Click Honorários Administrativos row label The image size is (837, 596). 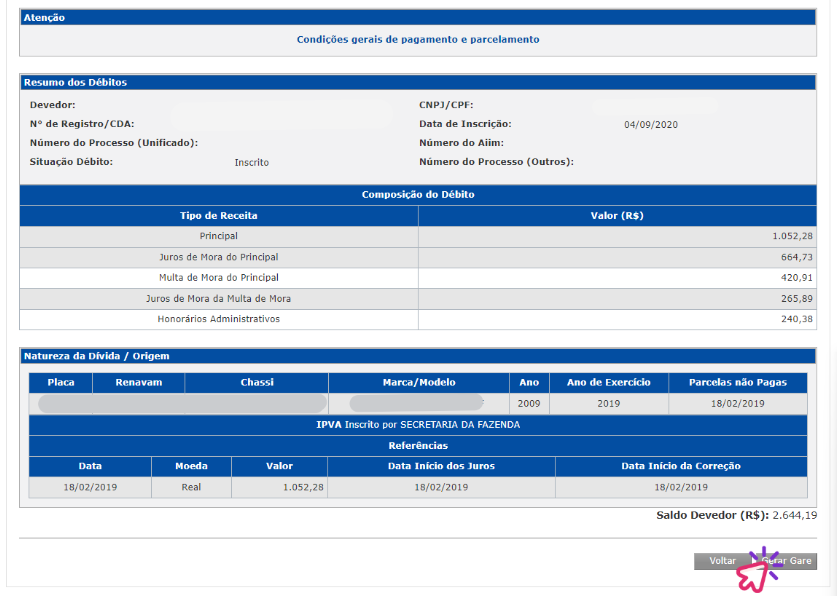[219, 319]
